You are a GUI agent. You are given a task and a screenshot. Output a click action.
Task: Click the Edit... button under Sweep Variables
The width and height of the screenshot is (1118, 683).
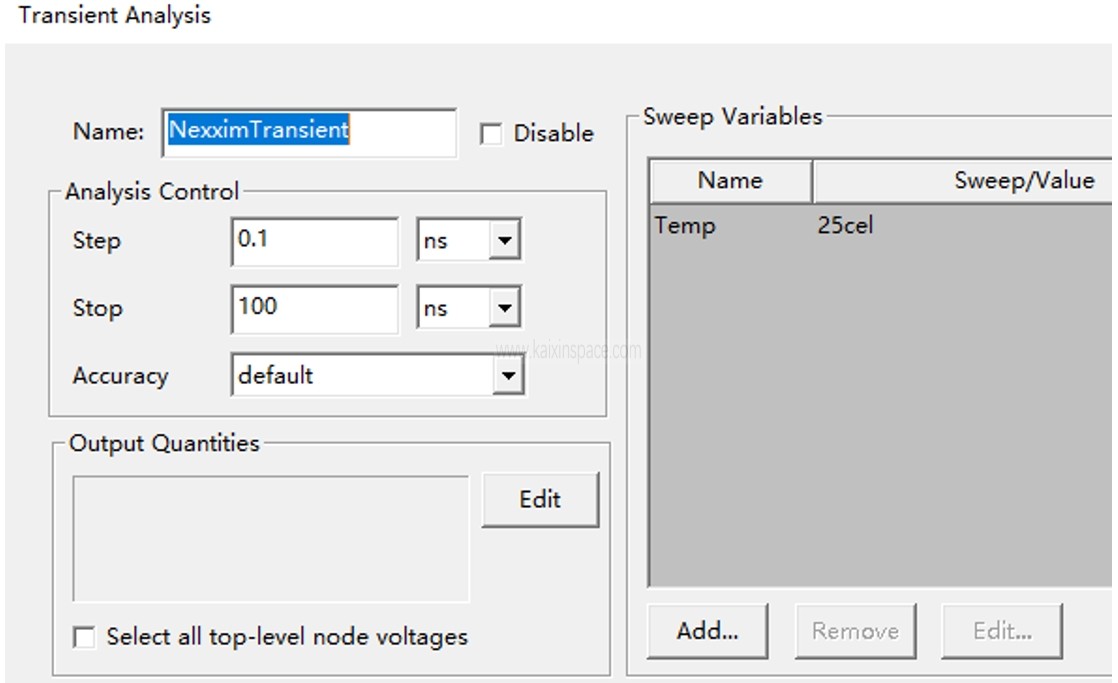point(1002,631)
